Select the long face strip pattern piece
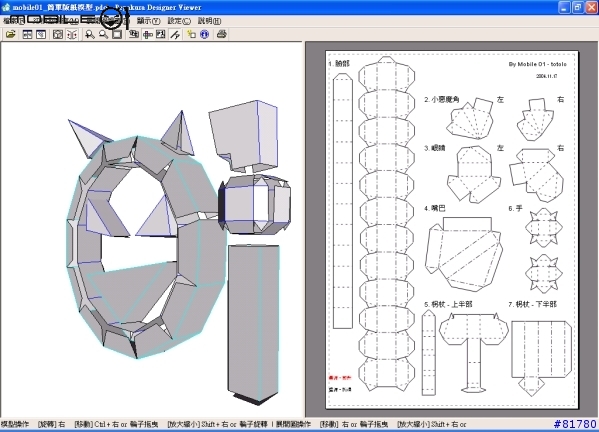 [342, 201]
